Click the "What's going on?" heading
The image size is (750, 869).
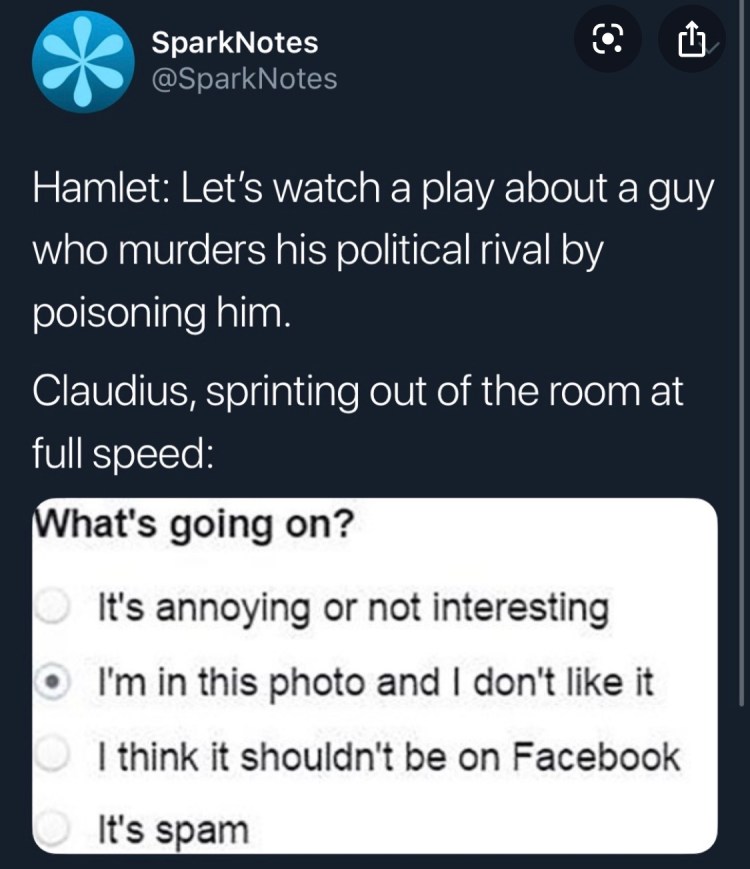click(193, 524)
